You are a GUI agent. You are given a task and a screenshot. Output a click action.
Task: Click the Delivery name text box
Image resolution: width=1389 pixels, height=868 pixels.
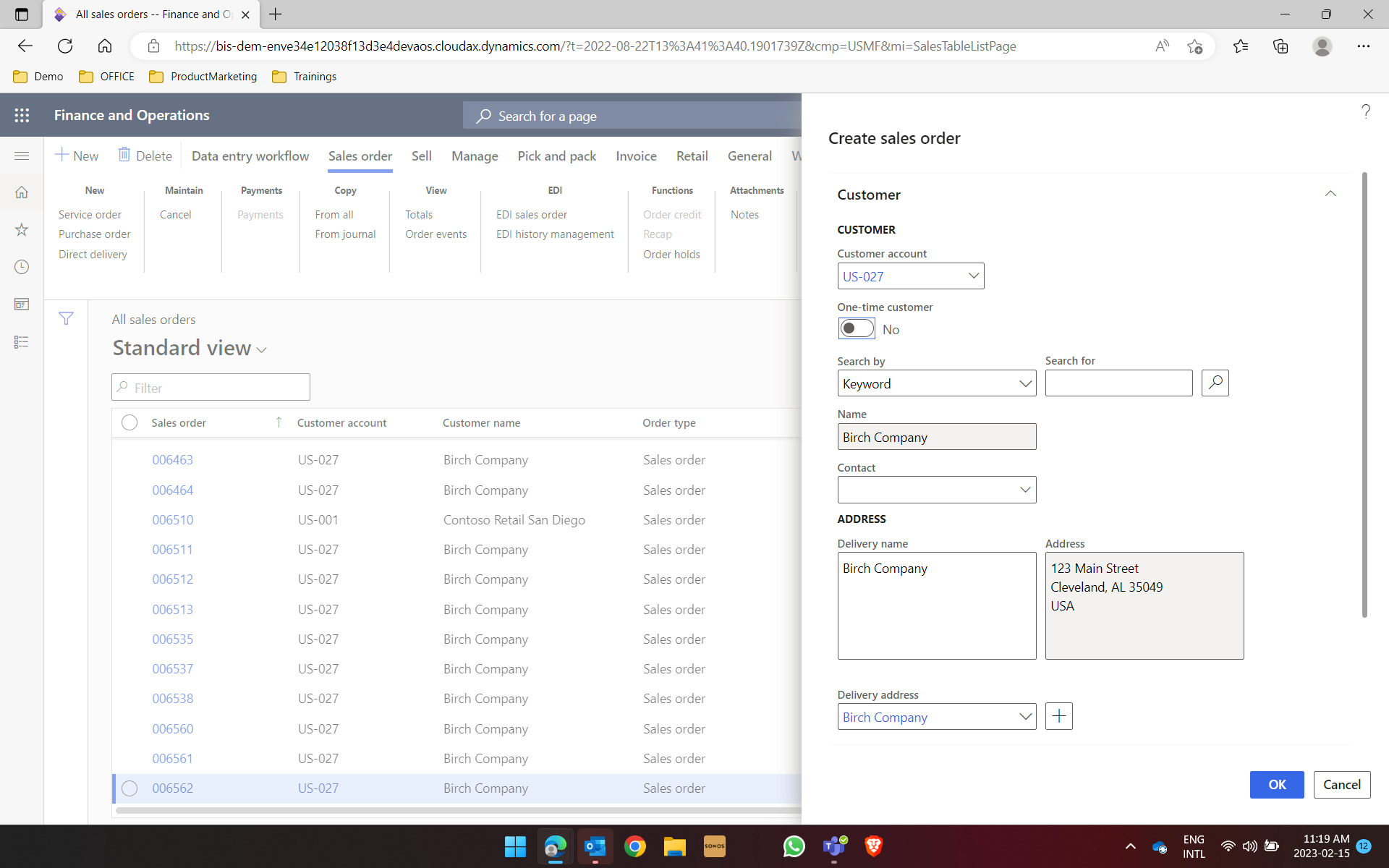[936, 605]
